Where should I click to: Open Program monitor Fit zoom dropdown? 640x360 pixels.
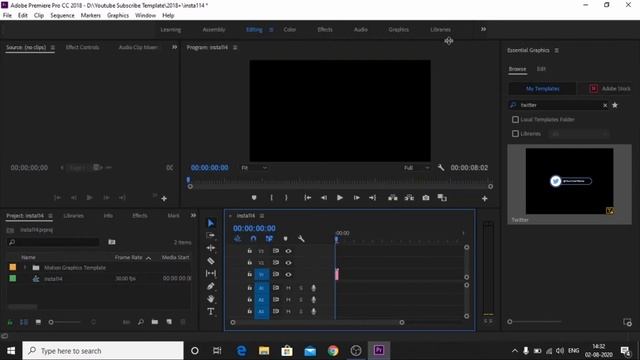(254, 168)
